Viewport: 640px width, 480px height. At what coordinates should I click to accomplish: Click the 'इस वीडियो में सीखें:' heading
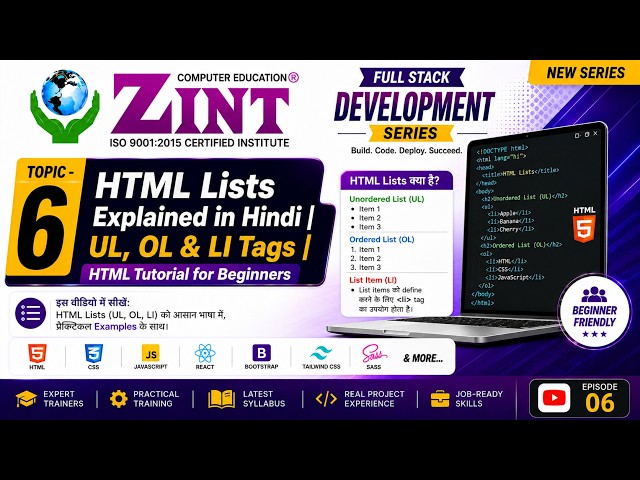coord(93,303)
